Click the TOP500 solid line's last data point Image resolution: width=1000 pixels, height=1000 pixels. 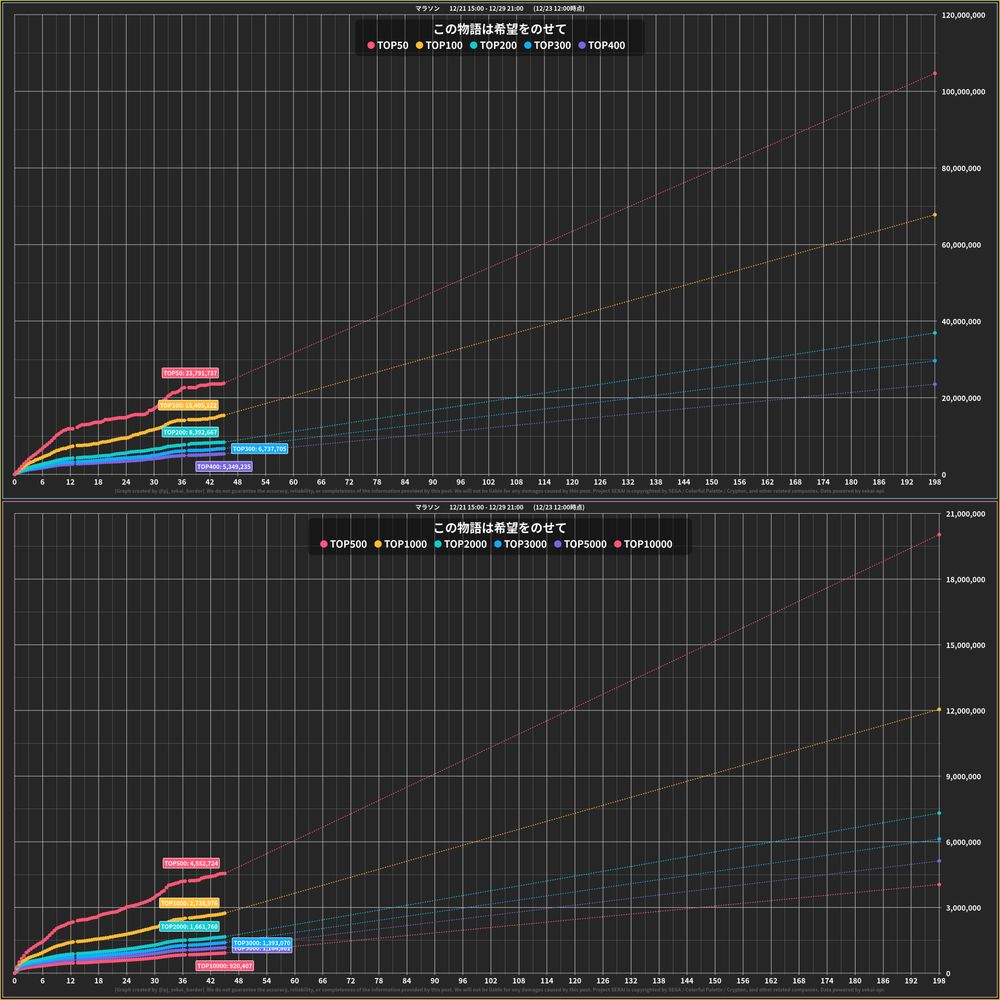pos(224,873)
